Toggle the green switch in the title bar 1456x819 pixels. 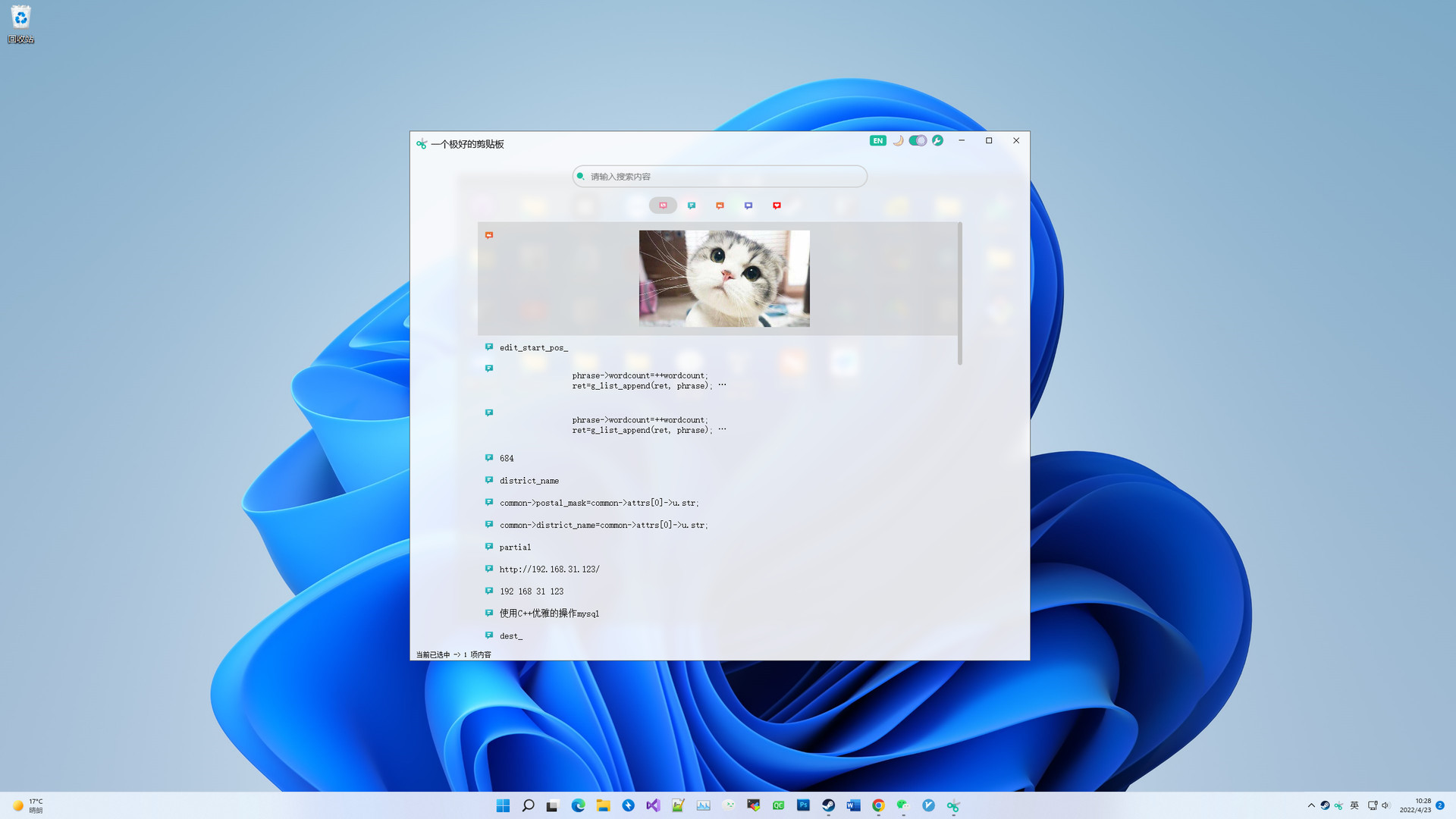click(918, 140)
